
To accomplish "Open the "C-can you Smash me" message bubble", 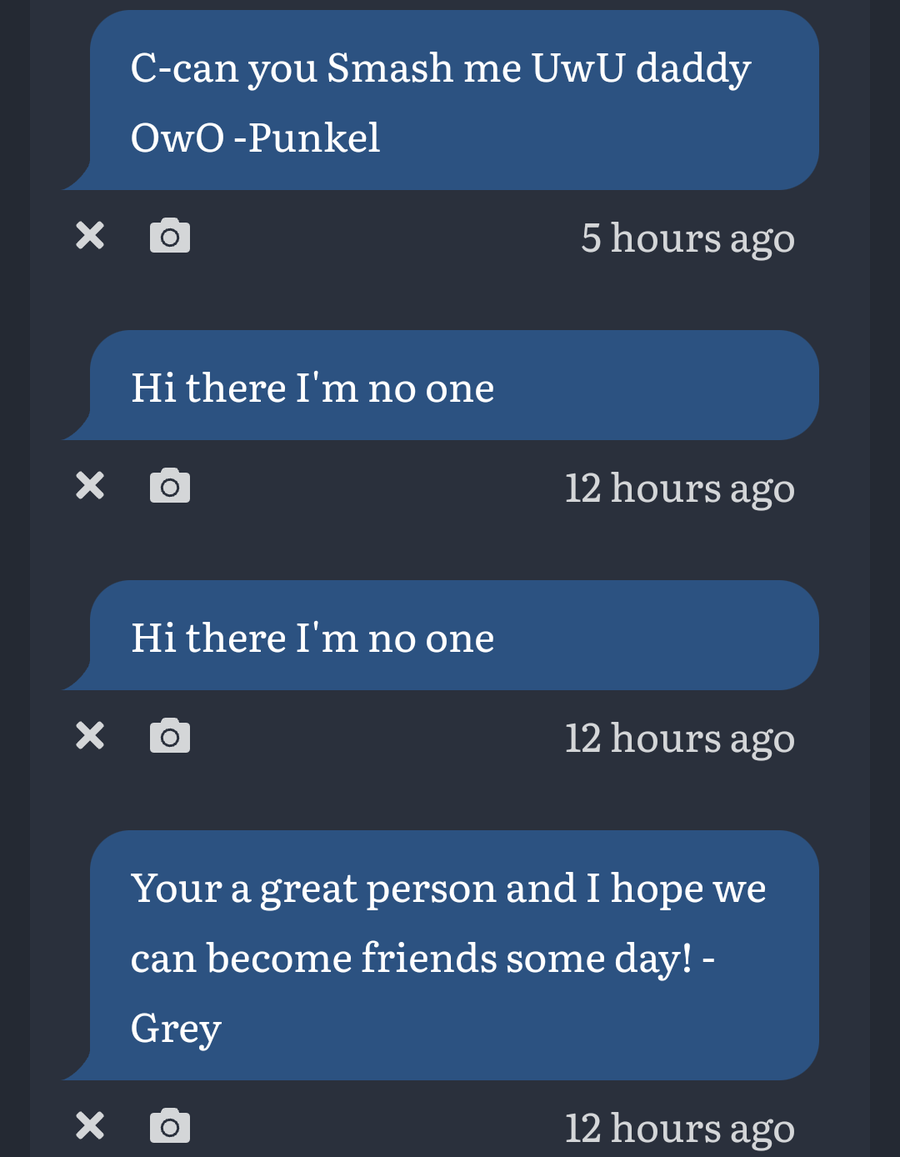I will (441, 100).
